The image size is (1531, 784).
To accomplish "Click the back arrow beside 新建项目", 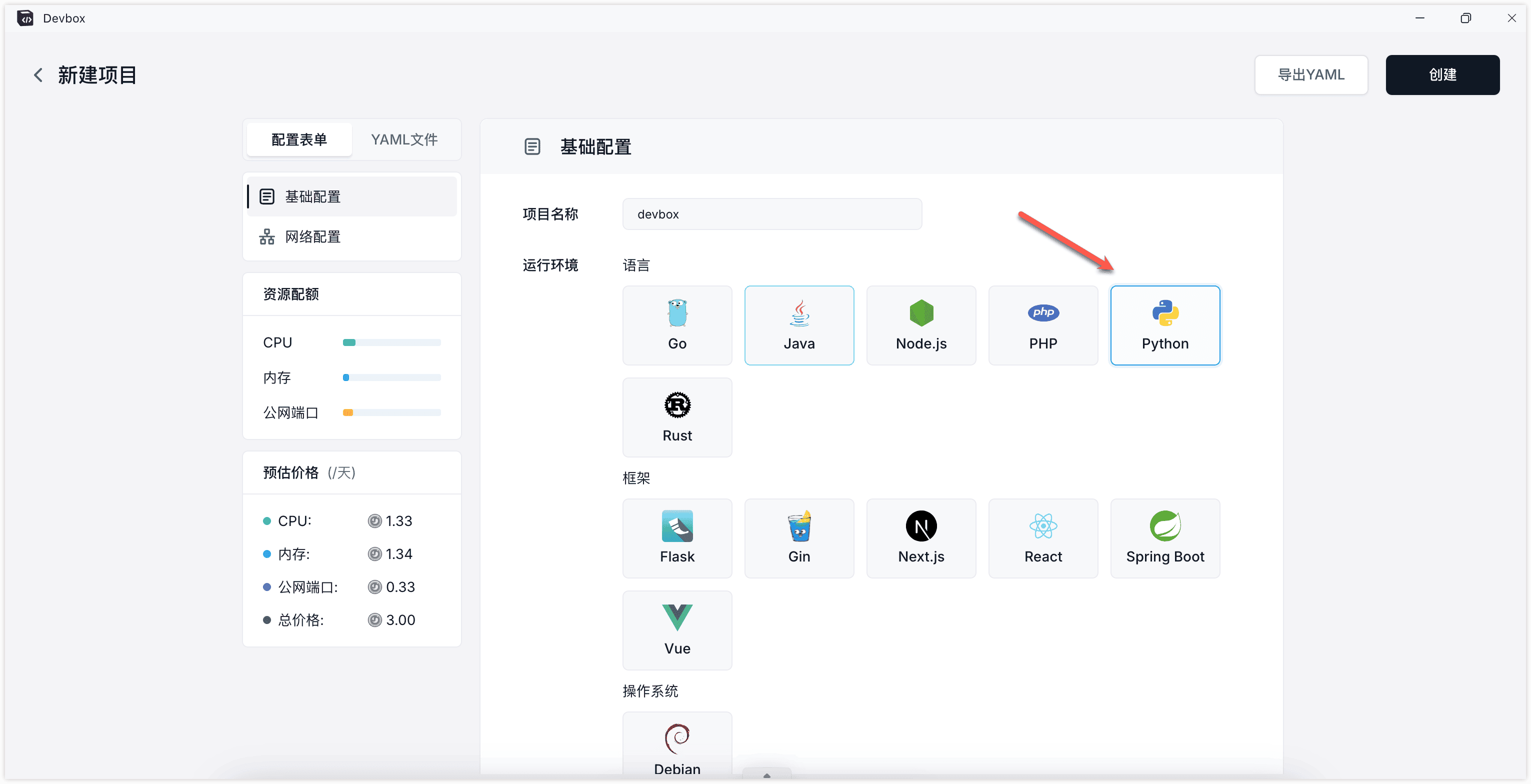I will pyautogui.click(x=38, y=75).
